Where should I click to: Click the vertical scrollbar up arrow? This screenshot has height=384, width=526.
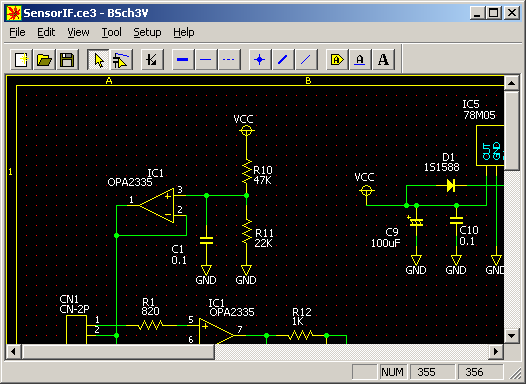pyautogui.click(x=512, y=83)
